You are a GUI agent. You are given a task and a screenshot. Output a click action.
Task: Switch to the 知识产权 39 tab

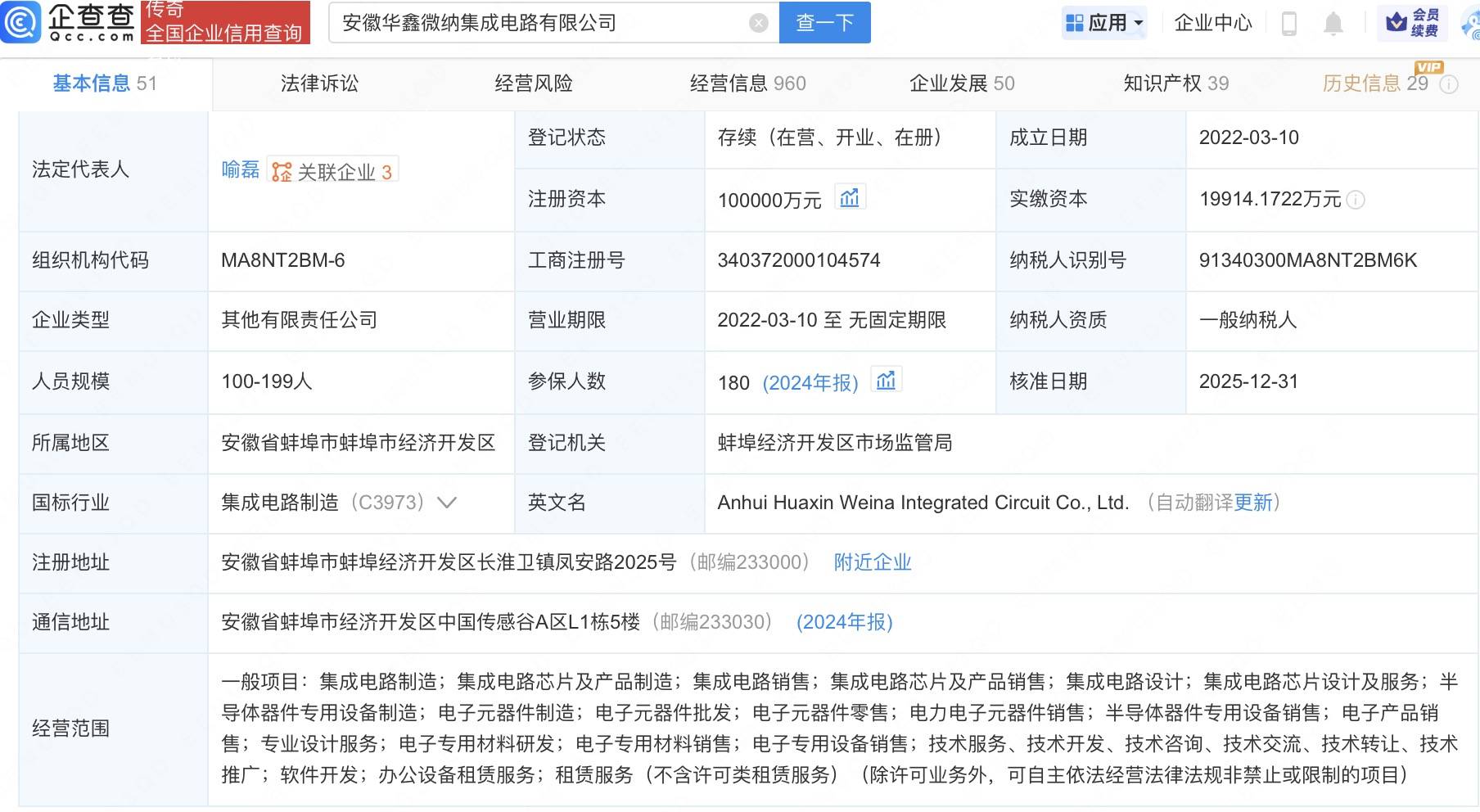1175,83
